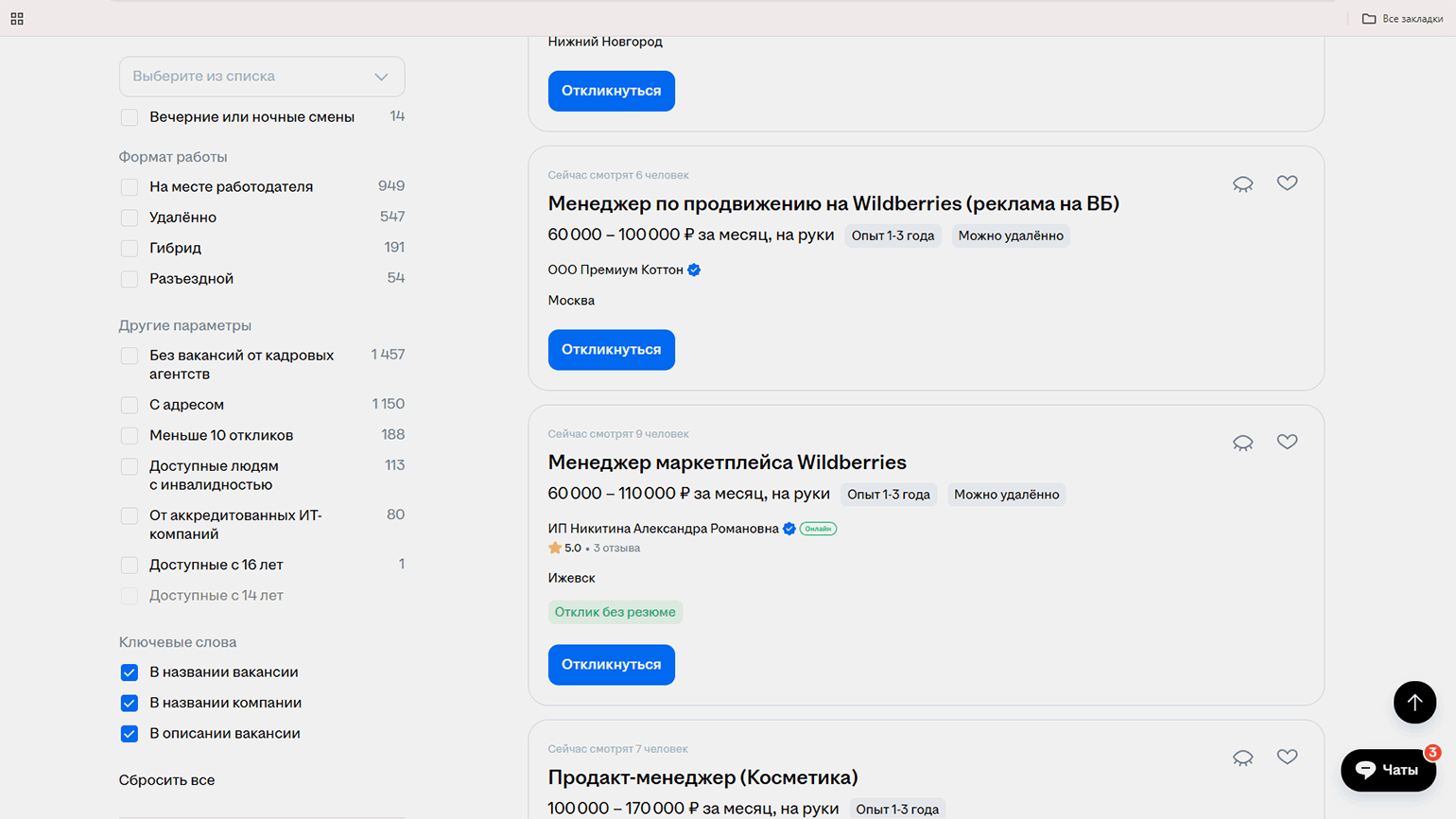This screenshot has width=1456, height=819.
Task: Tick Вечерние или ночные смены checkbox
Action: pyautogui.click(x=130, y=117)
